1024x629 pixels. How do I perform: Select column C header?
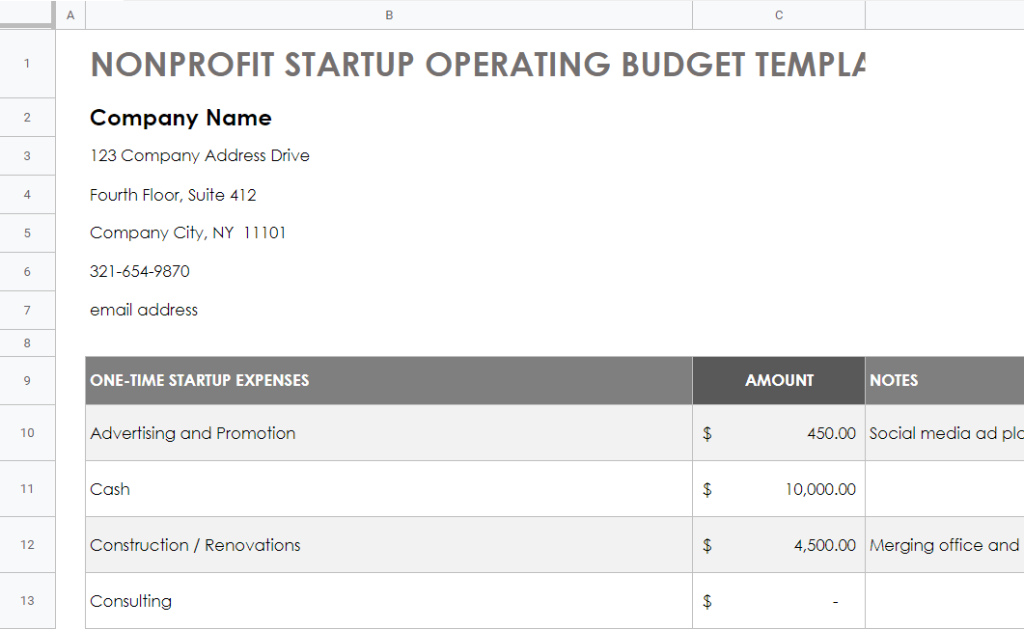click(778, 15)
